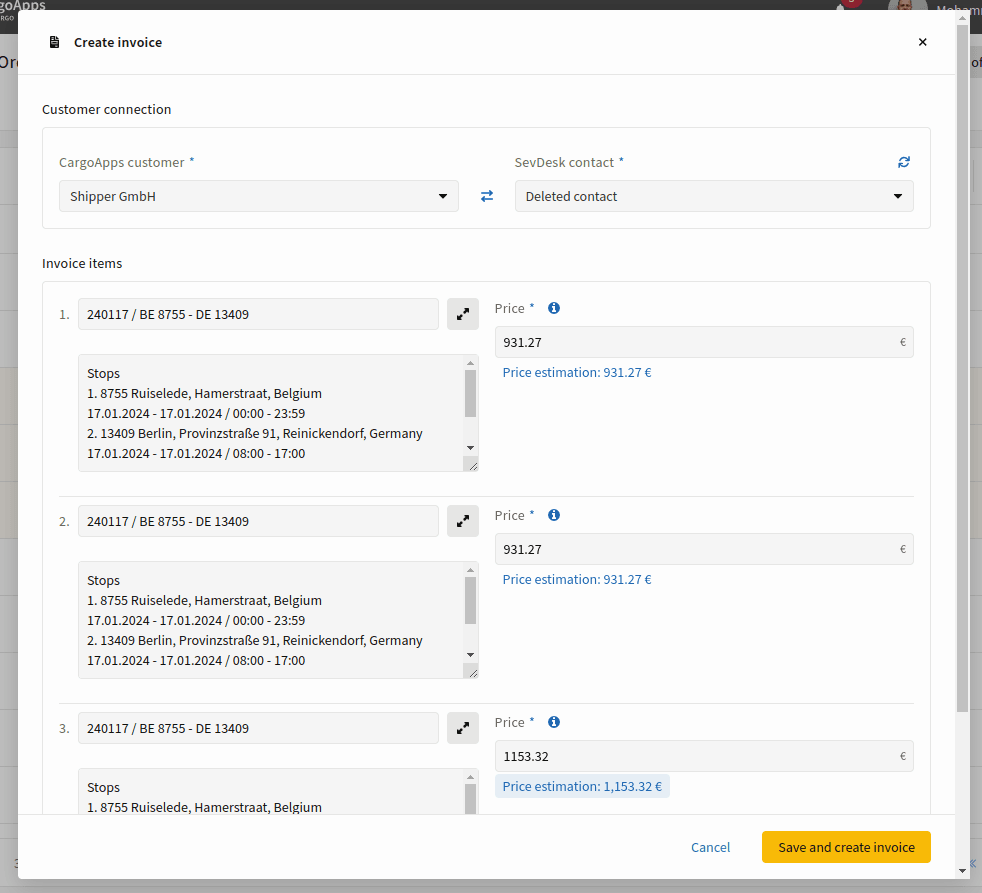This screenshot has width=982, height=893.
Task: Click the SevDesk contact label
Action: click(x=564, y=163)
